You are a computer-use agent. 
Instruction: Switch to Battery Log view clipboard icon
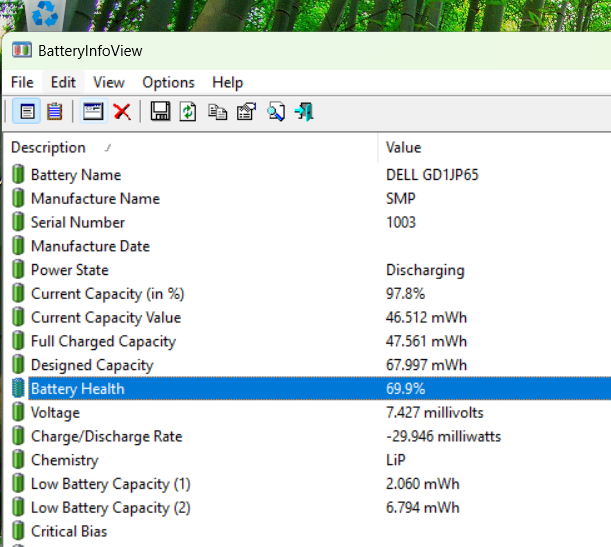tap(55, 112)
